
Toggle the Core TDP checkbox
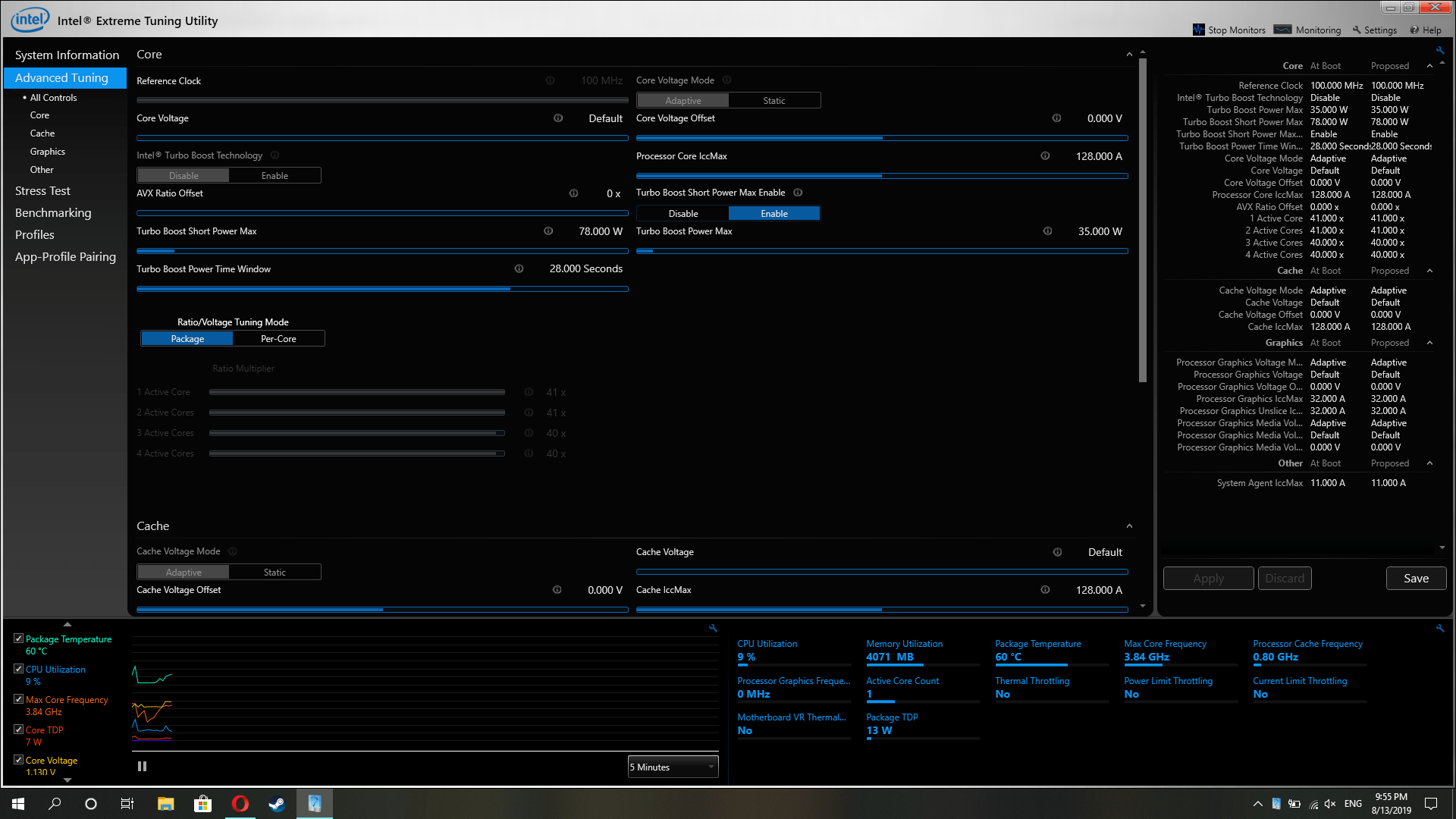point(18,730)
